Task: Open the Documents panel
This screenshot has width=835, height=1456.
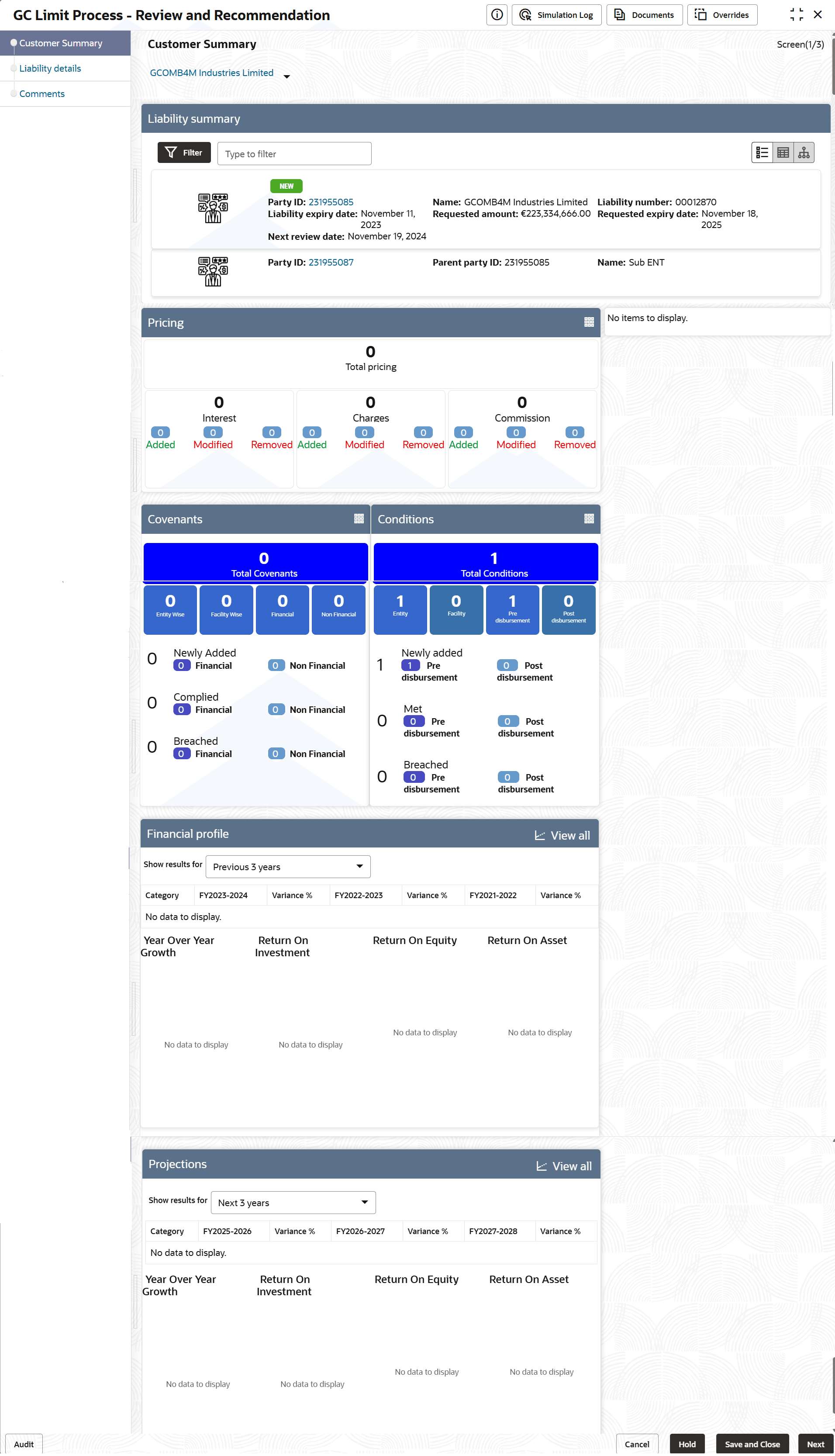Action: [644, 15]
